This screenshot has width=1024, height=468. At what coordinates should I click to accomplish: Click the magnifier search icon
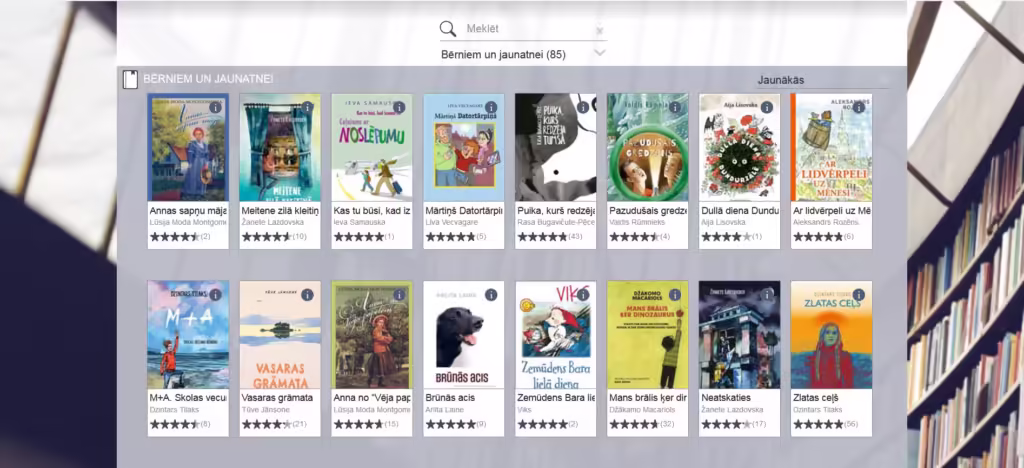coord(447,29)
